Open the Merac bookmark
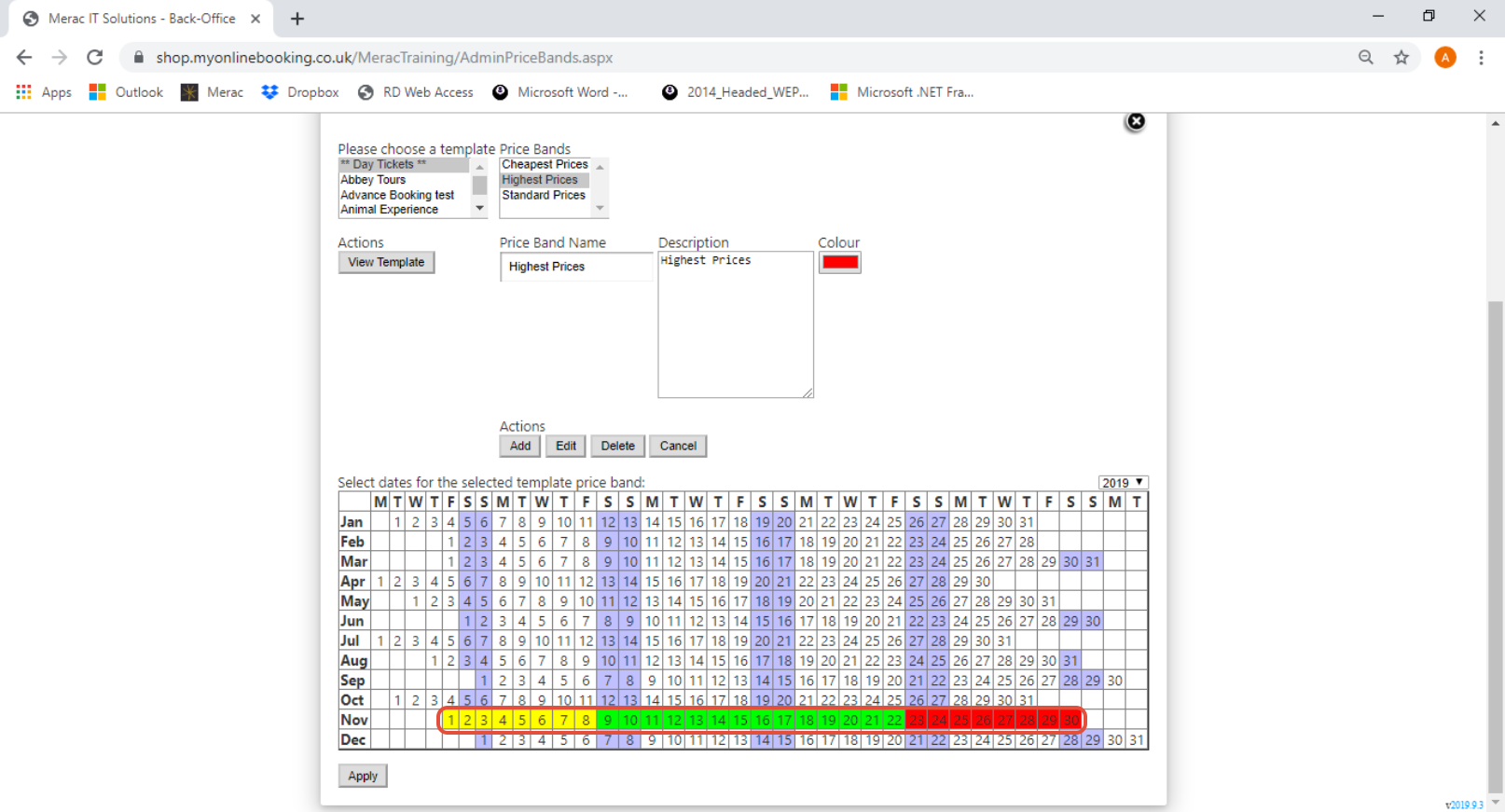This screenshot has height=812, width=1505. pyautogui.click(x=212, y=92)
